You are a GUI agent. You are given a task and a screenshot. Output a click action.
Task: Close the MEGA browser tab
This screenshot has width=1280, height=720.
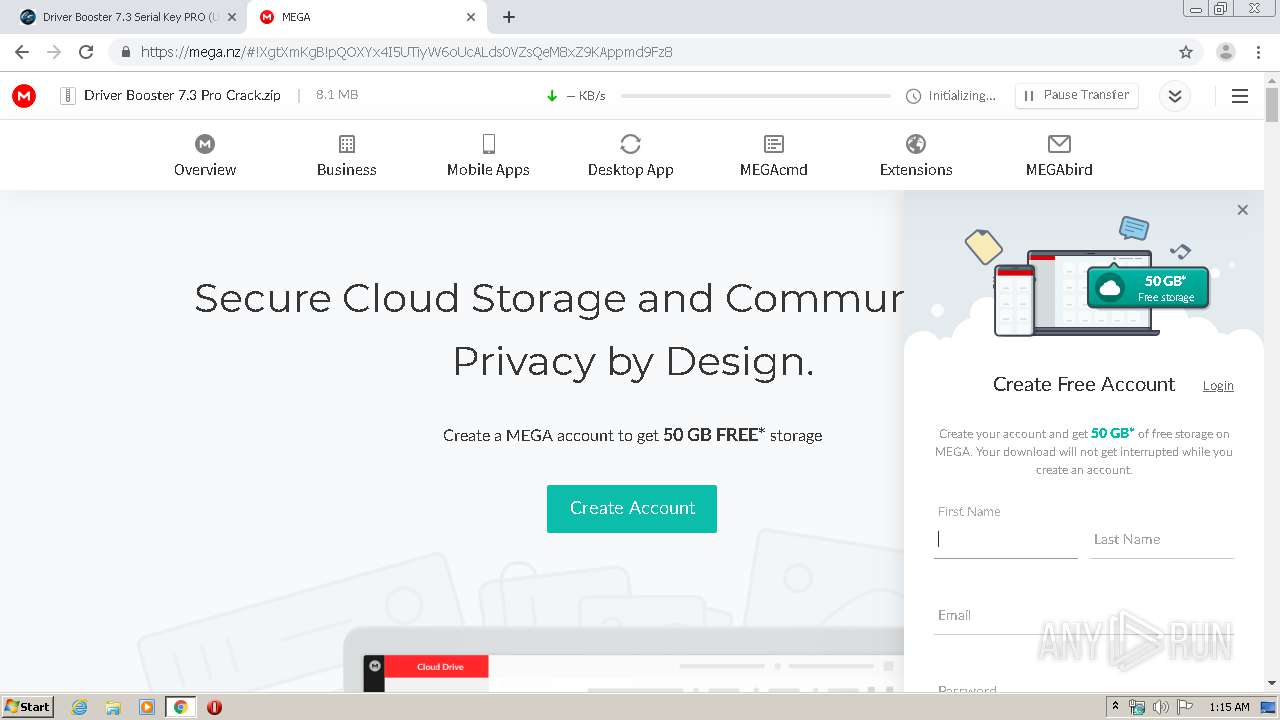[471, 17]
